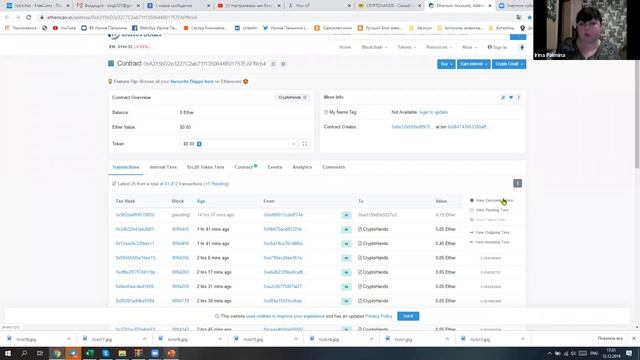
Task: Open the options menu icon above the transactions table
Action: (517, 184)
